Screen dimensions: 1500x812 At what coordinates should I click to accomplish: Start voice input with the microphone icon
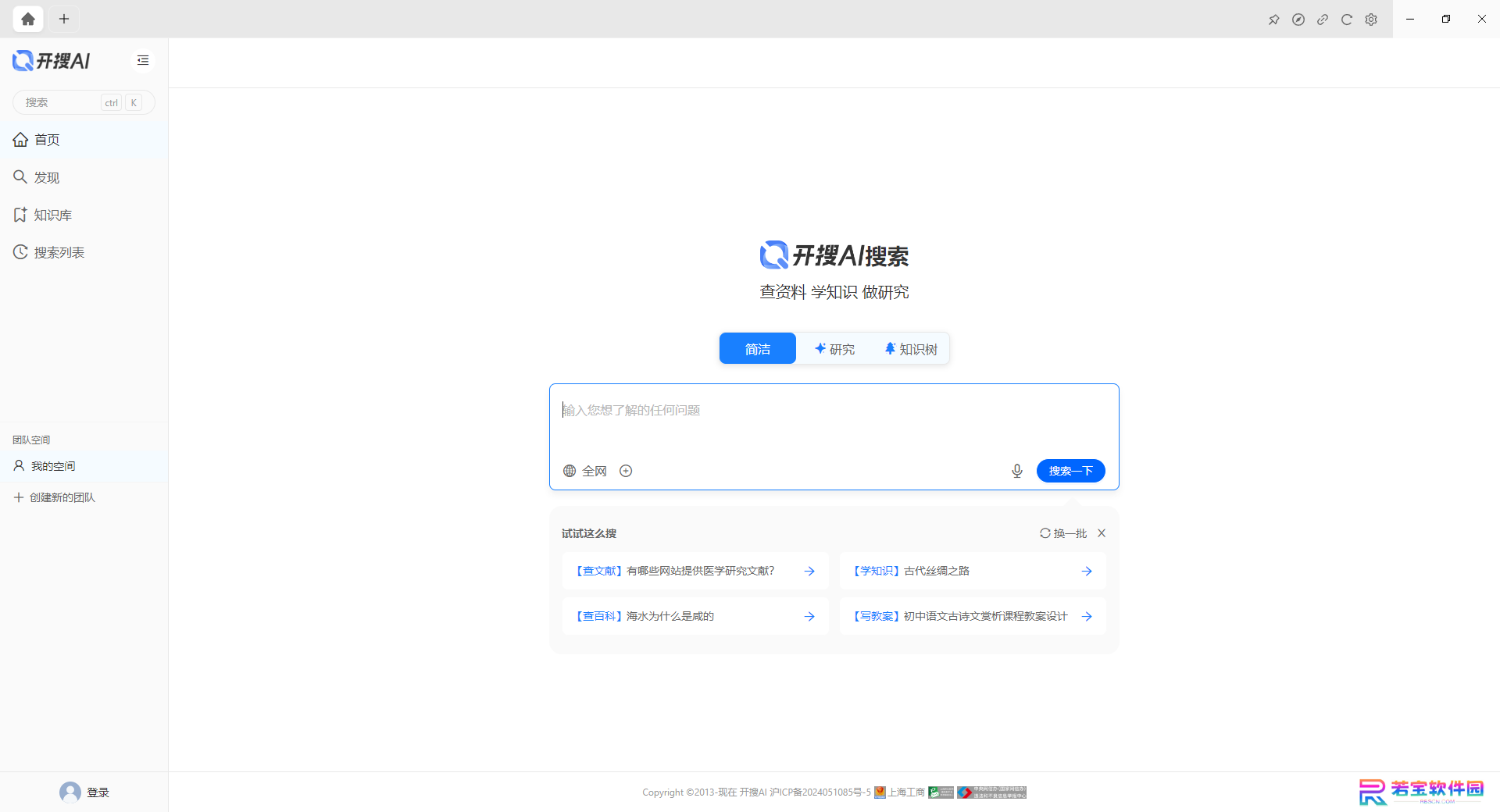tap(1017, 471)
